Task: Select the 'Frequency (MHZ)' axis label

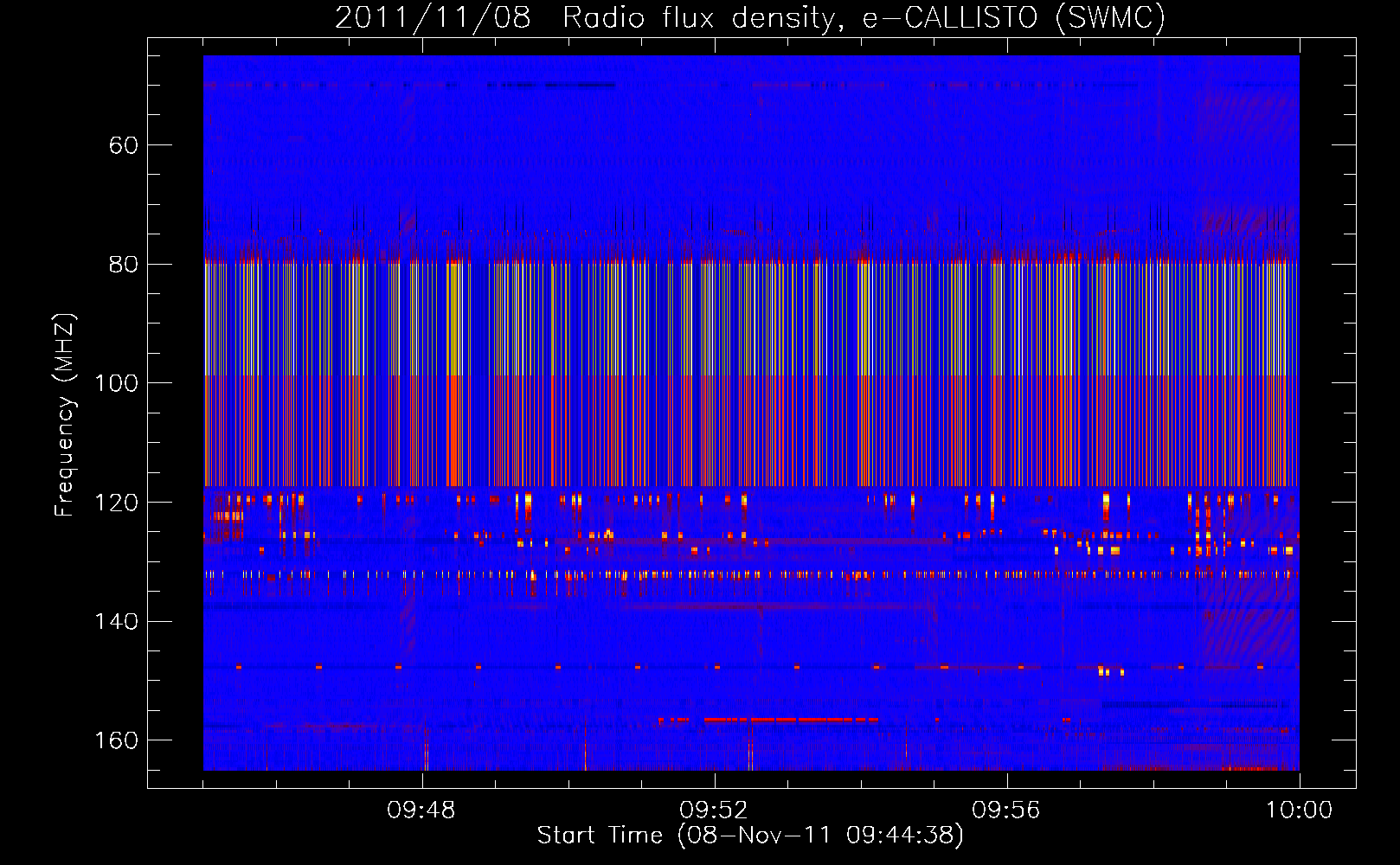Action: (65, 414)
